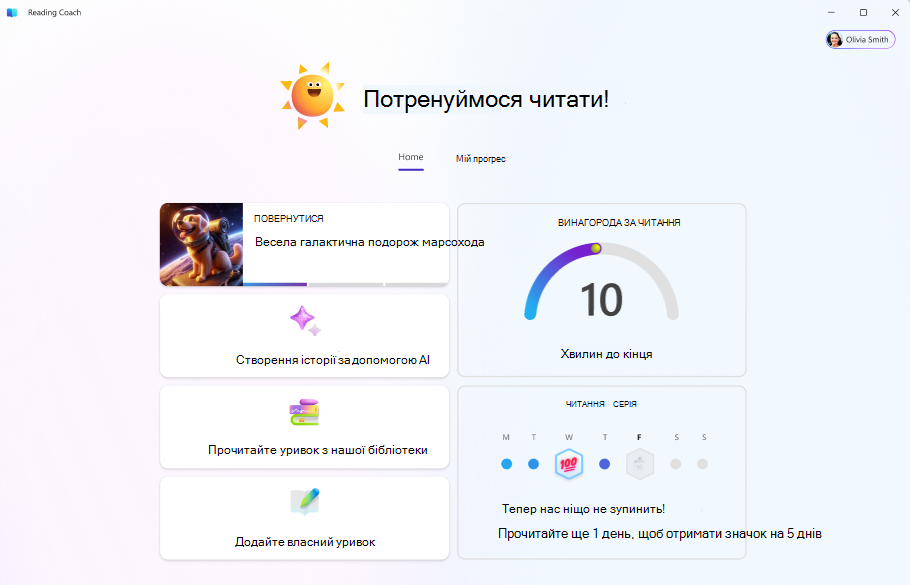Click the ВИНАГОРОДА ЗА ЧИТАННЯ heading

619,222
